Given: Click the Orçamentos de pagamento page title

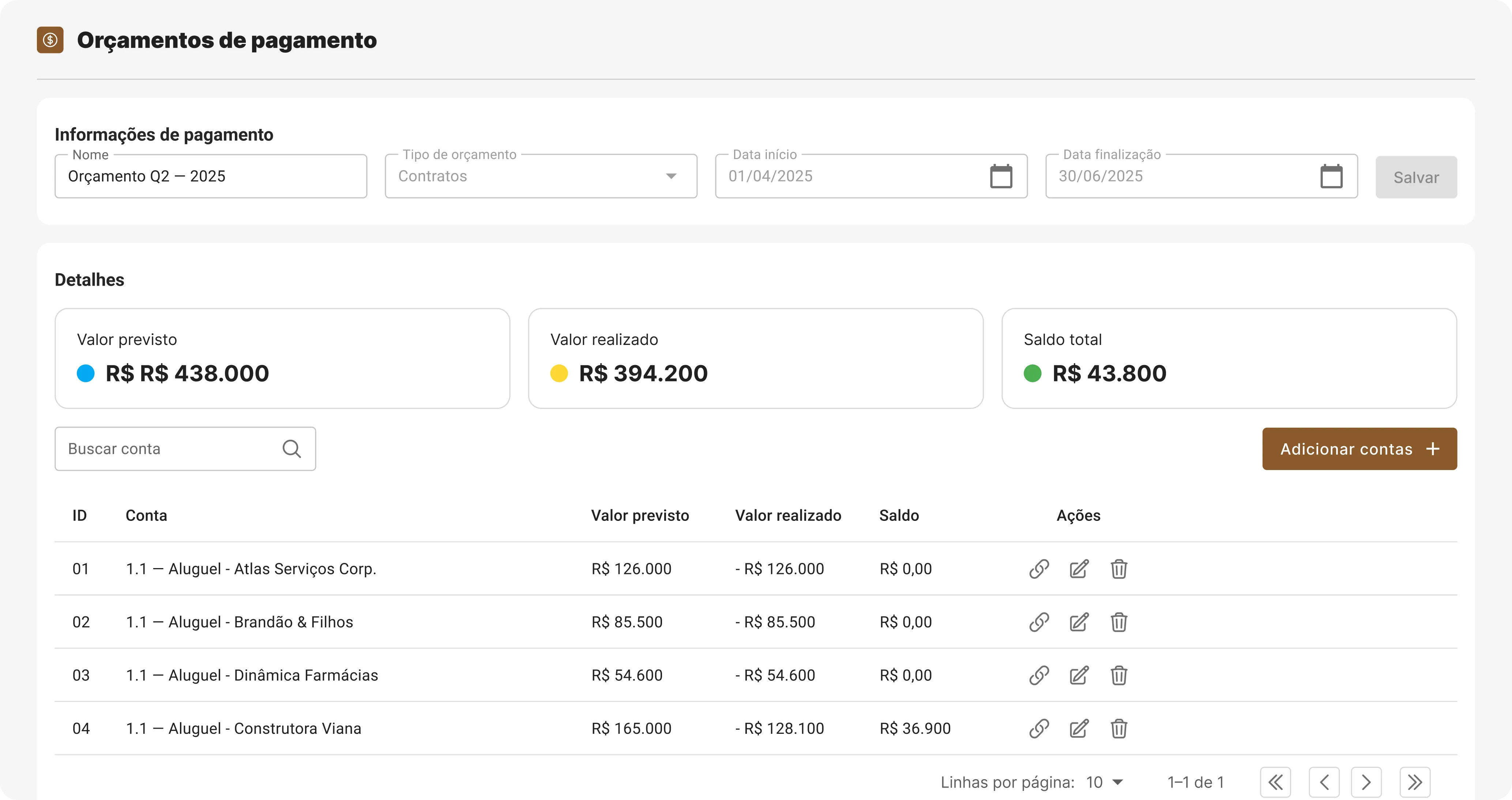Looking at the screenshot, I should coord(226,40).
